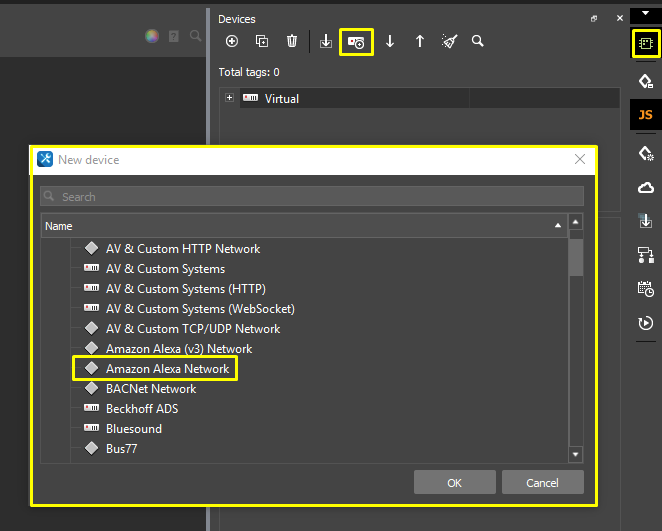Click the magnifier search icon in Devices toolbar
Screen dimensions: 662x531
tap(478, 41)
